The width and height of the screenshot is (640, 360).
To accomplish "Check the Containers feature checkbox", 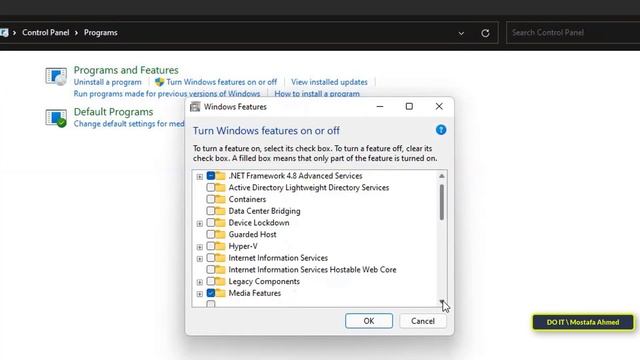I will point(211,199).
